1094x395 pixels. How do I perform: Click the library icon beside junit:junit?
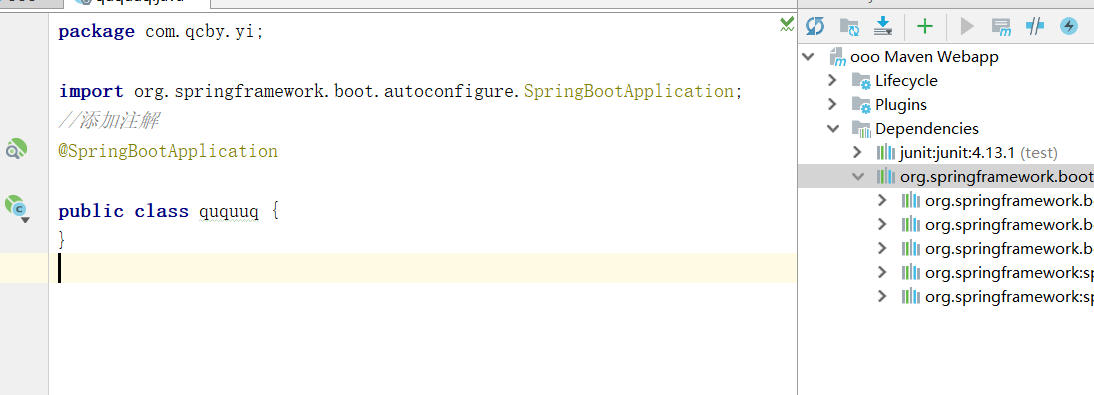point(885,152)
